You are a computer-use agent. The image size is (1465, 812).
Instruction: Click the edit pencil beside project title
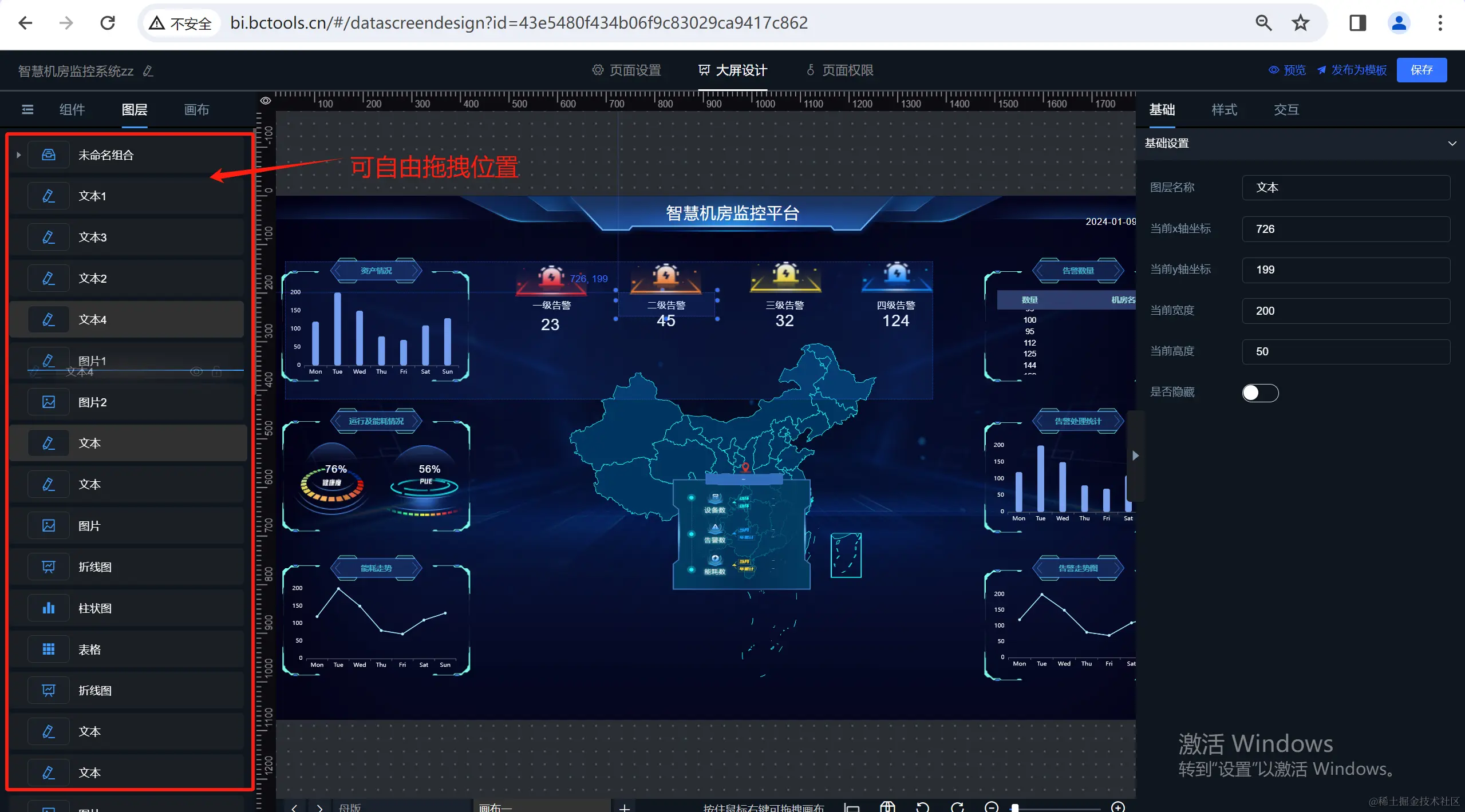(x=148, y=71)
